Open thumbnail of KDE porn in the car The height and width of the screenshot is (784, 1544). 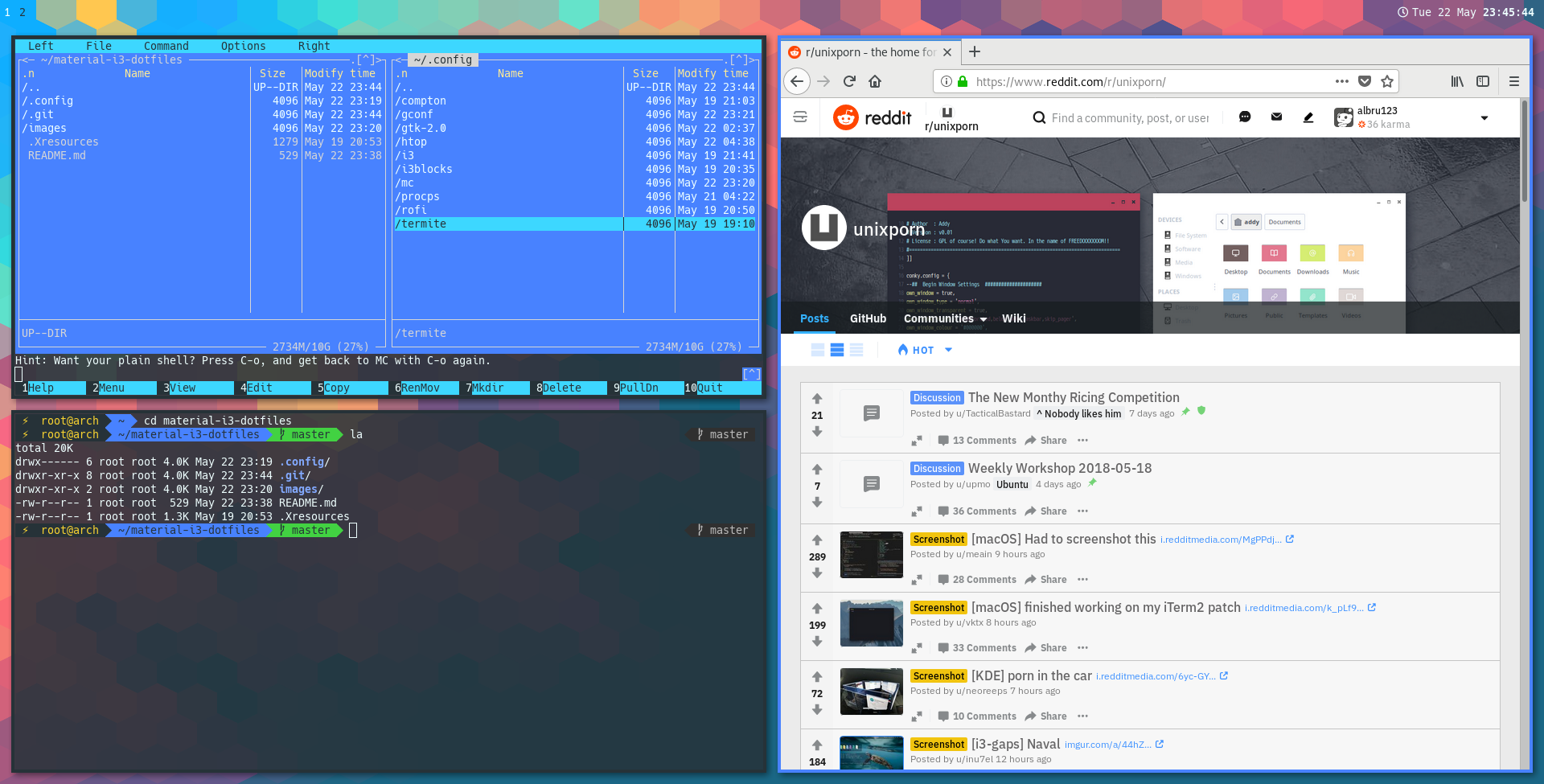(872, 692)
